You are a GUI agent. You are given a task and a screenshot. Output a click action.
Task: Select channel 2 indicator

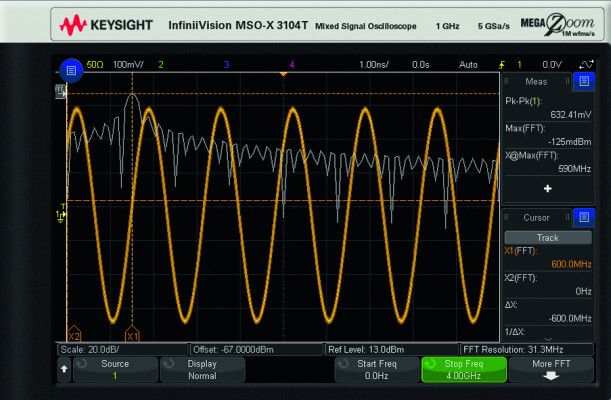point(161,65)
